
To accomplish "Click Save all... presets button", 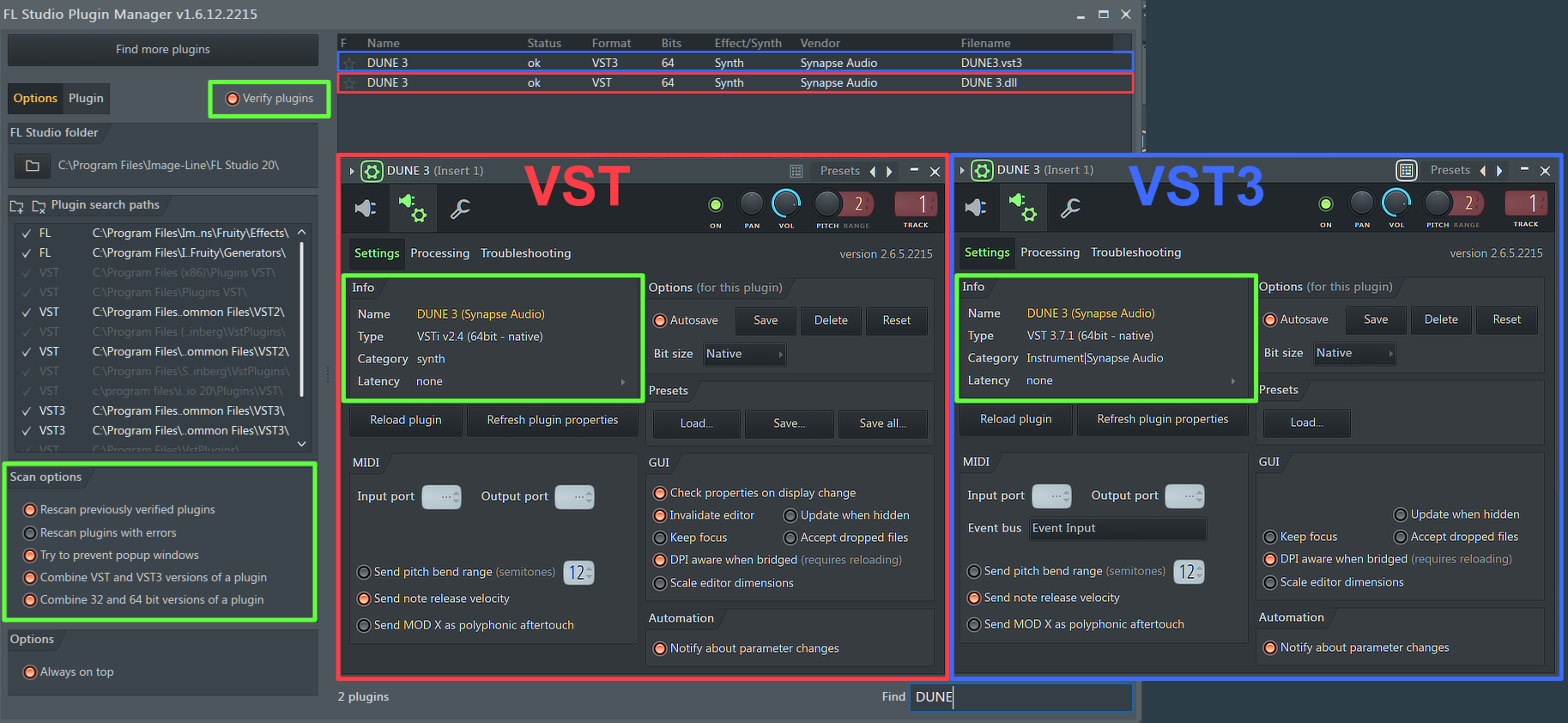I will tap(883, 423).
